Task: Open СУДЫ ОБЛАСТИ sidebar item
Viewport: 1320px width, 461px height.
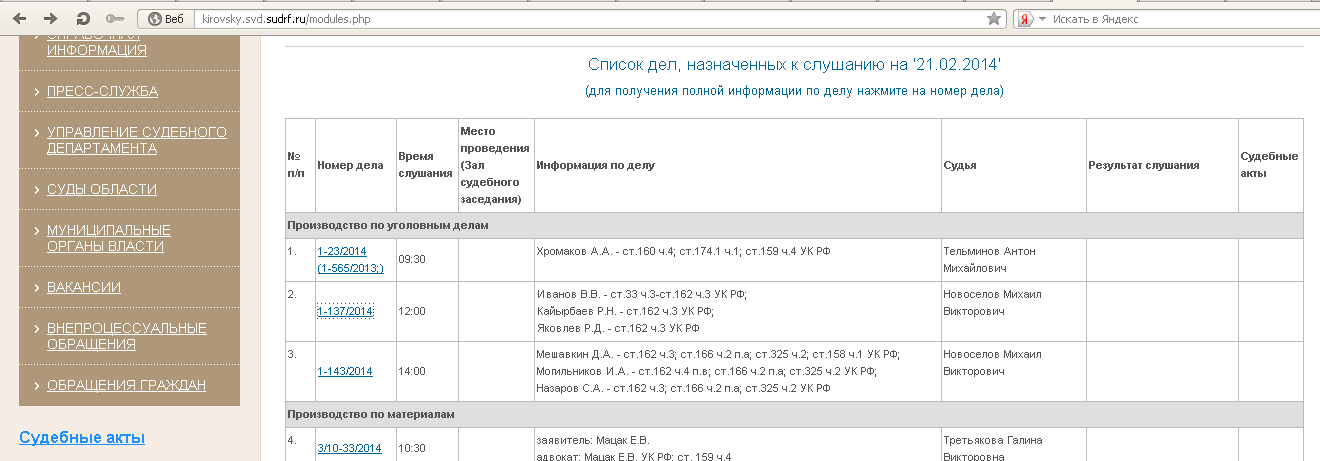Action: 102,189
